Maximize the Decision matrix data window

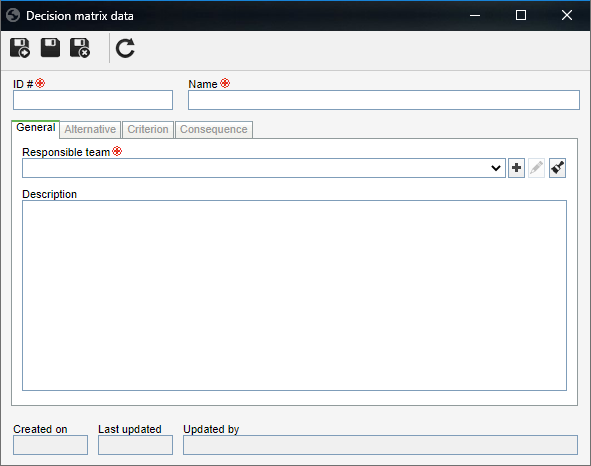pyautogui.click(x=521, y=15)
